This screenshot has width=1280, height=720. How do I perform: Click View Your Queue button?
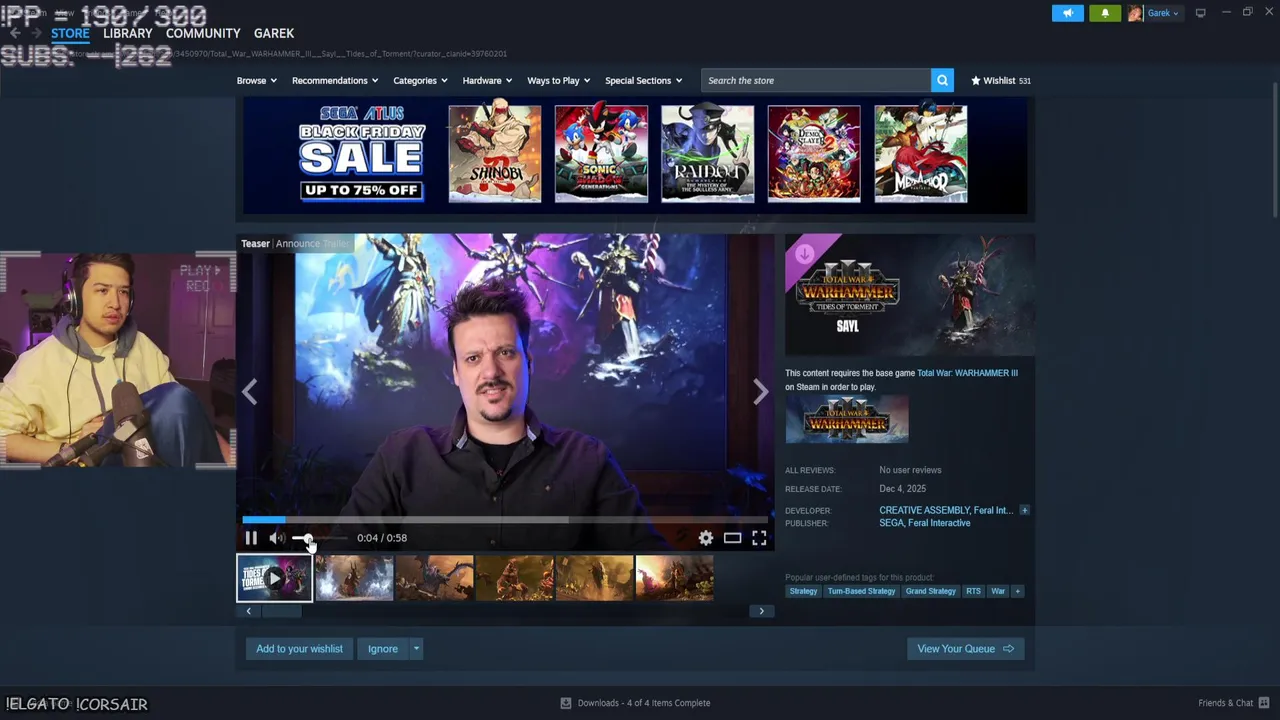pyautogui.click(x=965, y=649)
